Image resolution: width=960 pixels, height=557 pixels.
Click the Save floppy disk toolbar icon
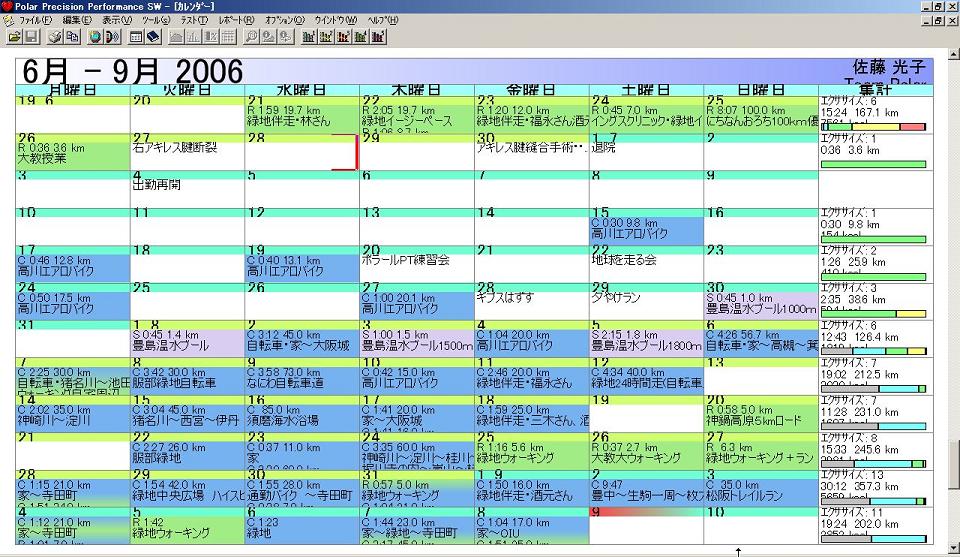[32, 37]
